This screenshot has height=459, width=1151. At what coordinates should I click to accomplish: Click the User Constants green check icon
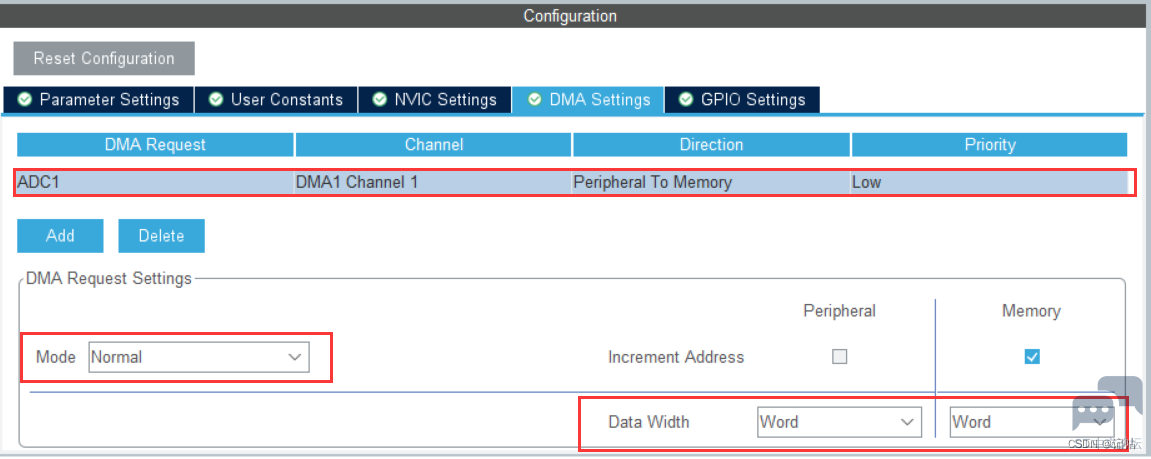(216, 100)
